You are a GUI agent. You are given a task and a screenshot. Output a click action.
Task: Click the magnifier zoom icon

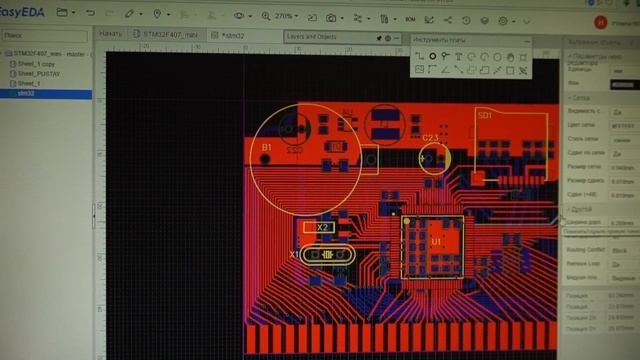click(x=266, y=16)
